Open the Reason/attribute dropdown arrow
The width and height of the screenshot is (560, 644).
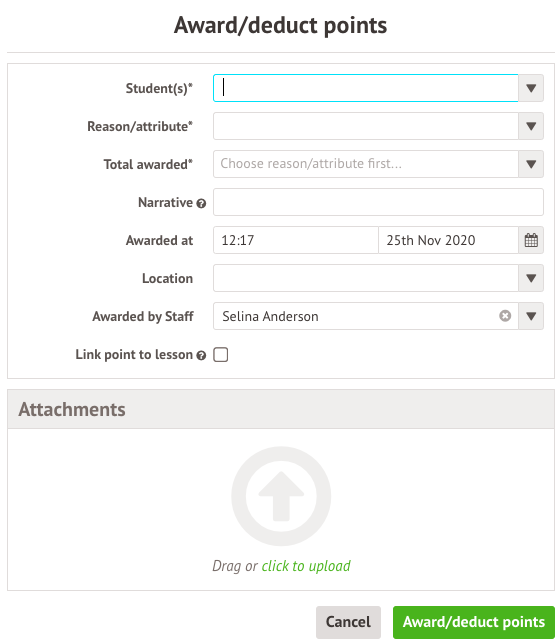coord(531,126)
